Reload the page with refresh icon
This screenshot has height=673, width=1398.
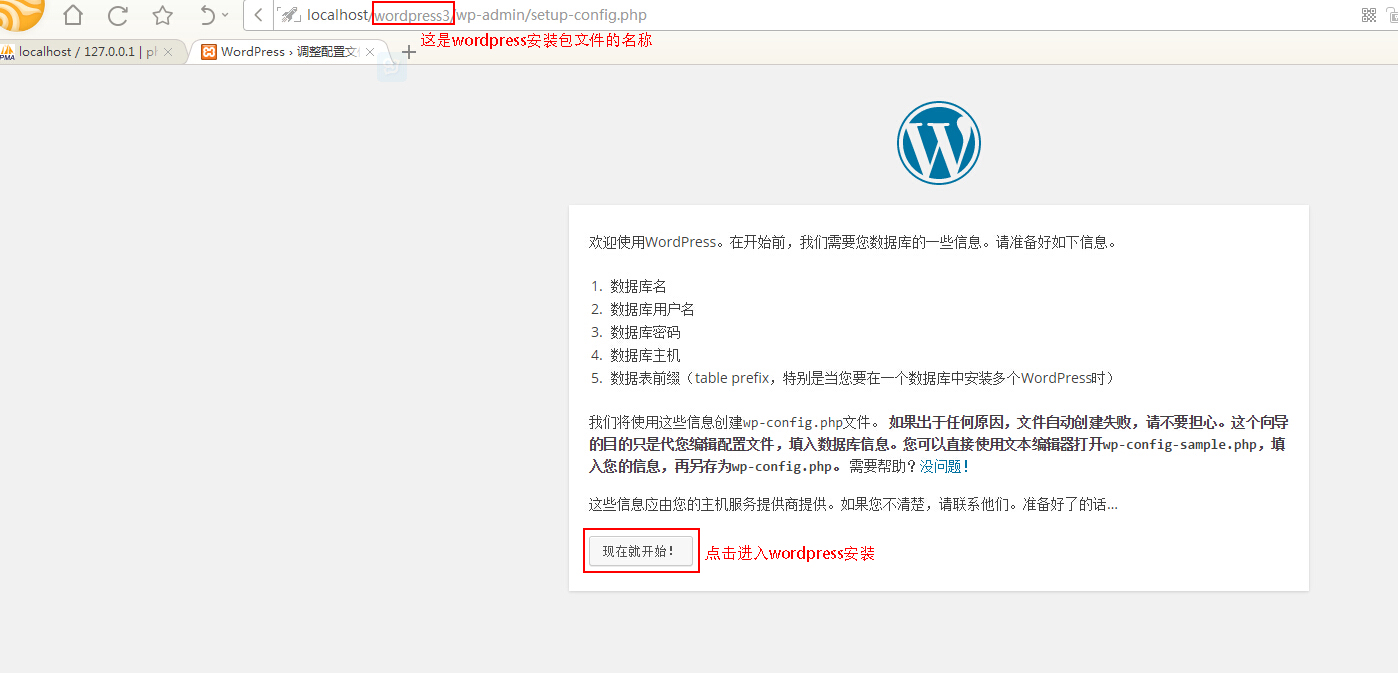click(x=118, y=15)
